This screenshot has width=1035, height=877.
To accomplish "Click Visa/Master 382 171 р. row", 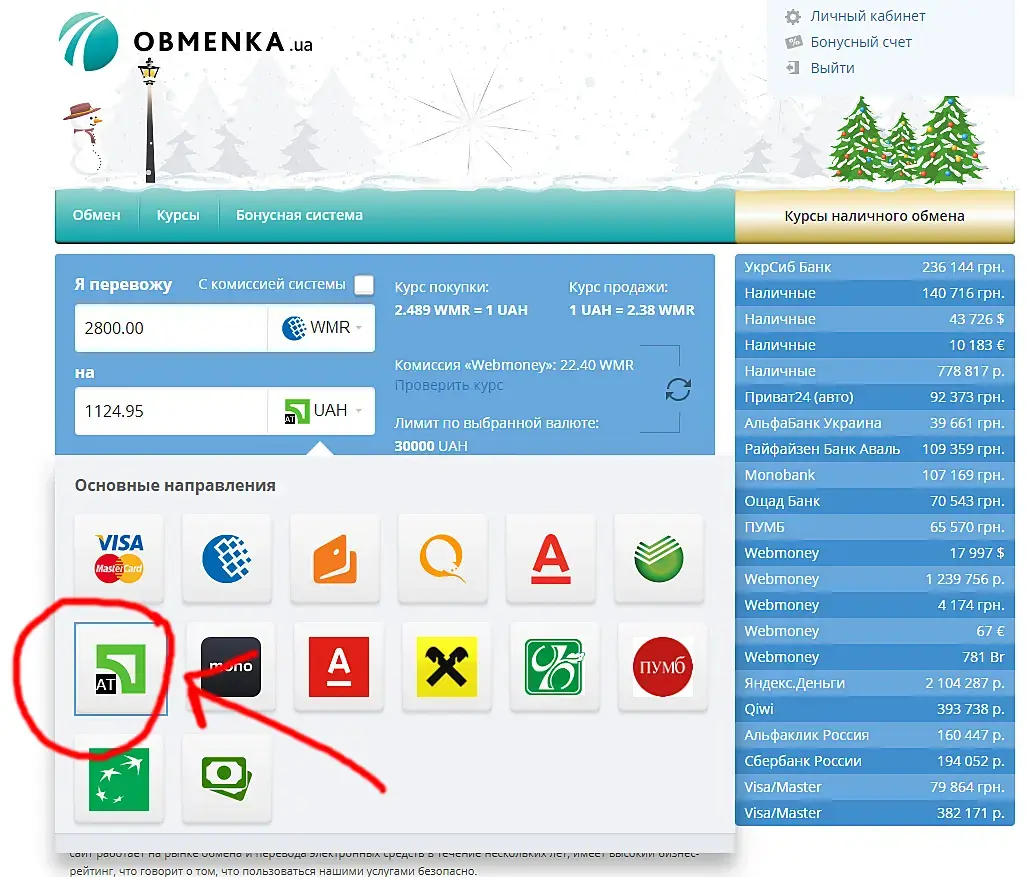I will [875, 813].
